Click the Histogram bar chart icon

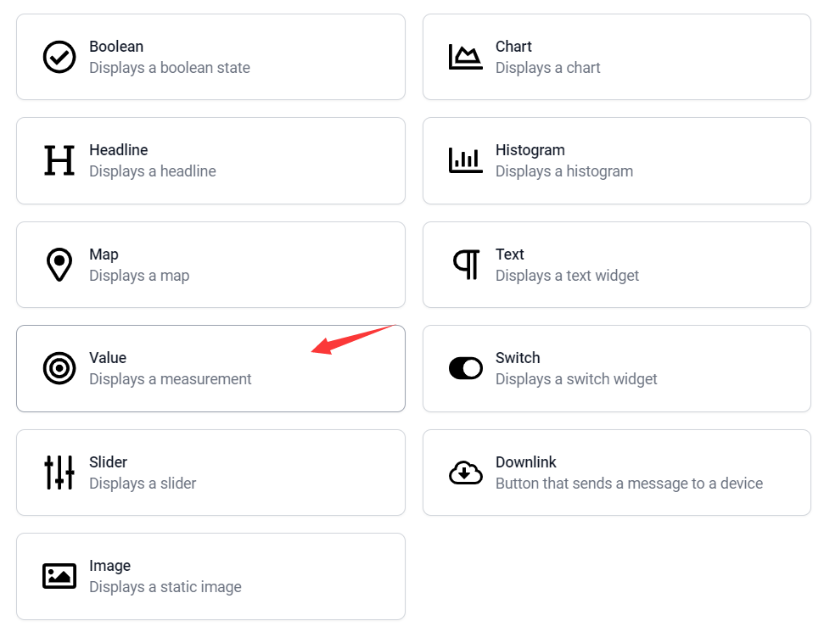pos(466,160)
